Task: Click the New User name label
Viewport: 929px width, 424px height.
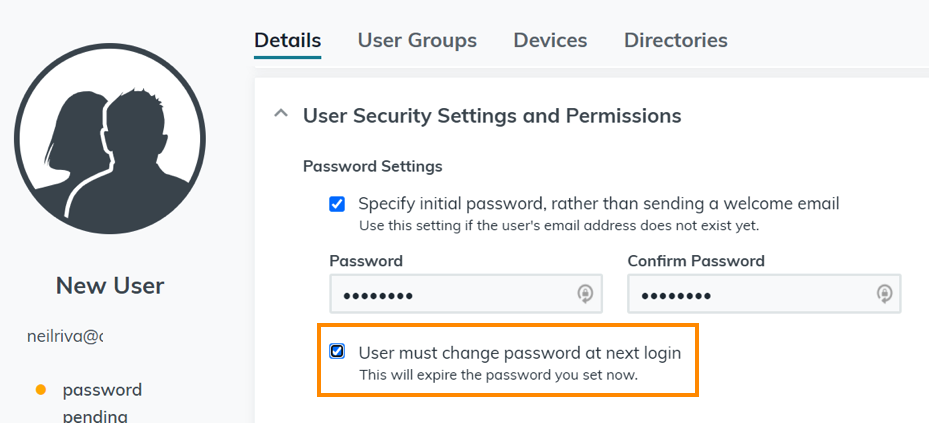Action: point(110,286)
